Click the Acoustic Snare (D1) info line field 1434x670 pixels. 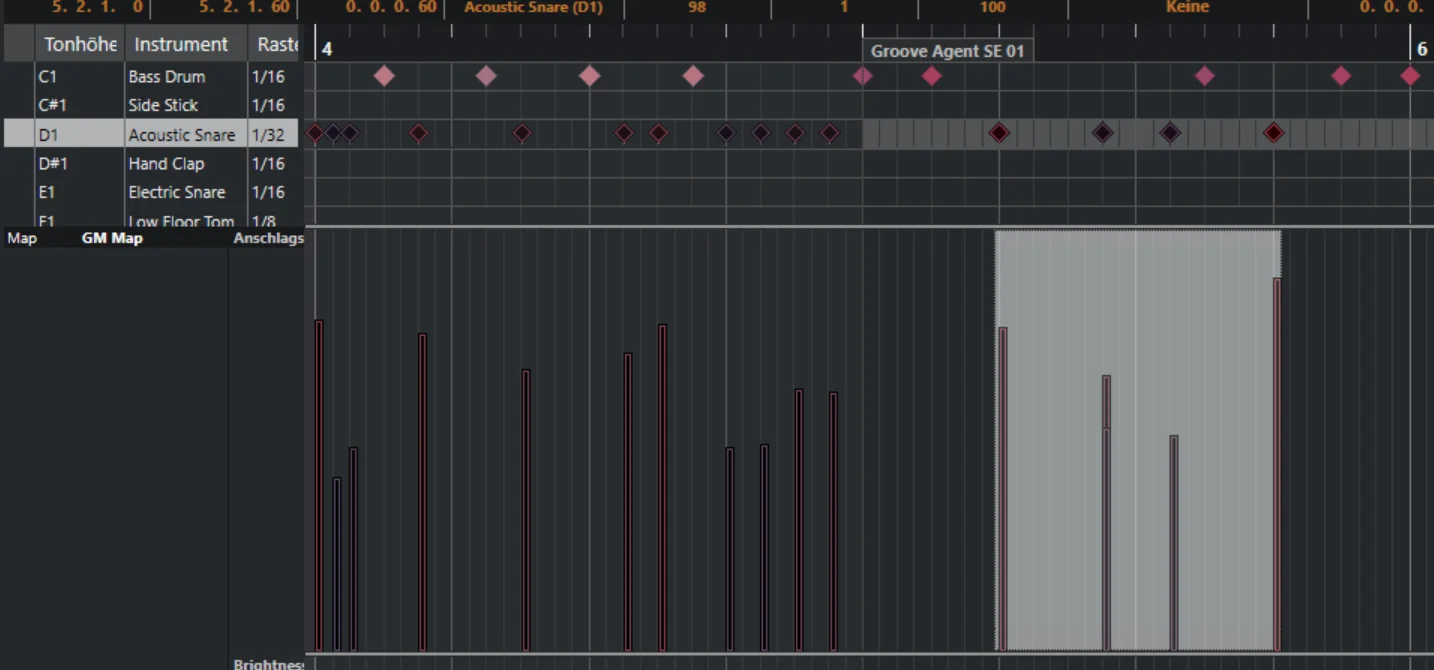[x=534, y=8]
